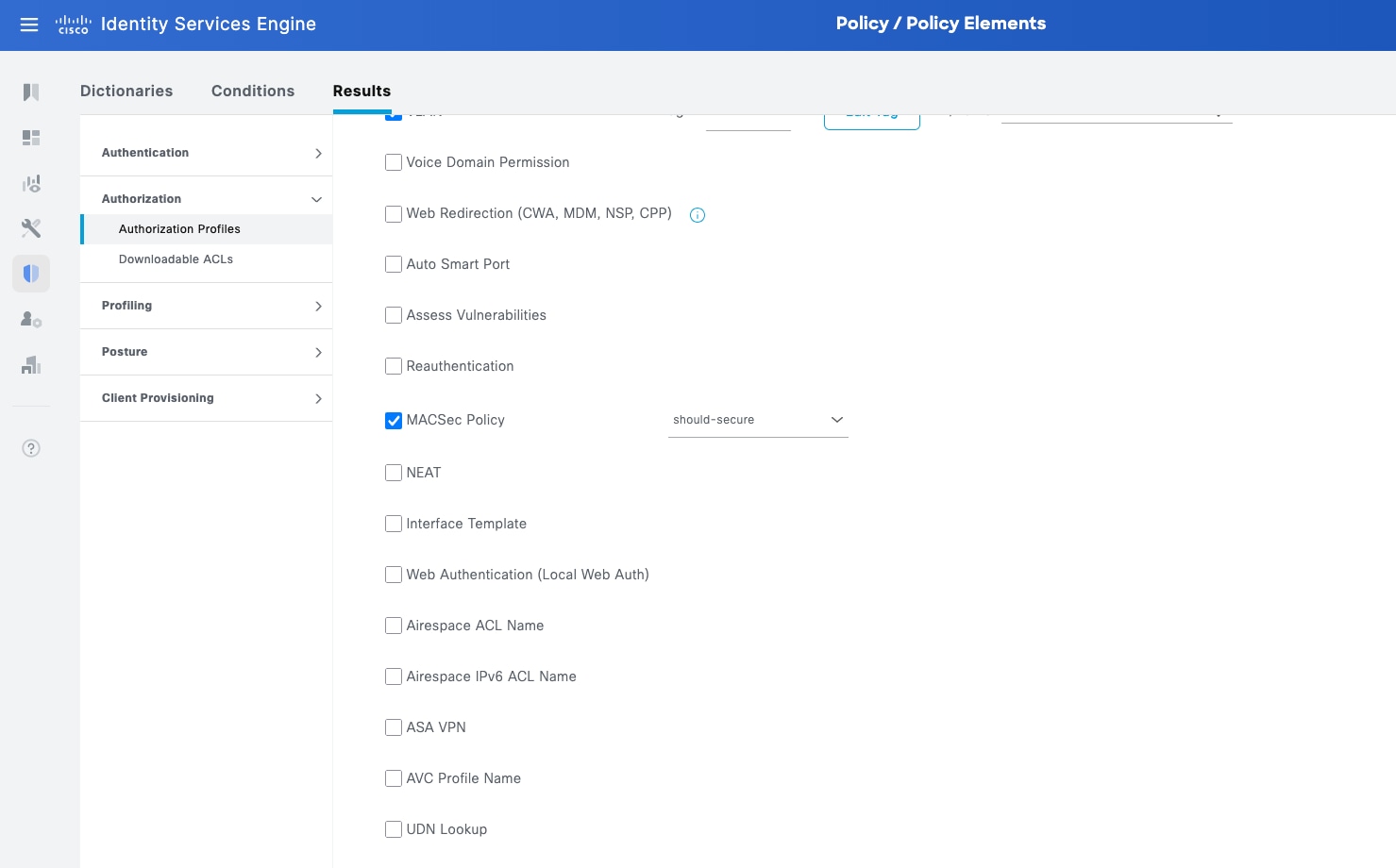The height and width of the screenshot is (868, 1396).
Task: Open the Context Visibility sidebar icon
Action: pyautogui.click(x=31, y=183)
